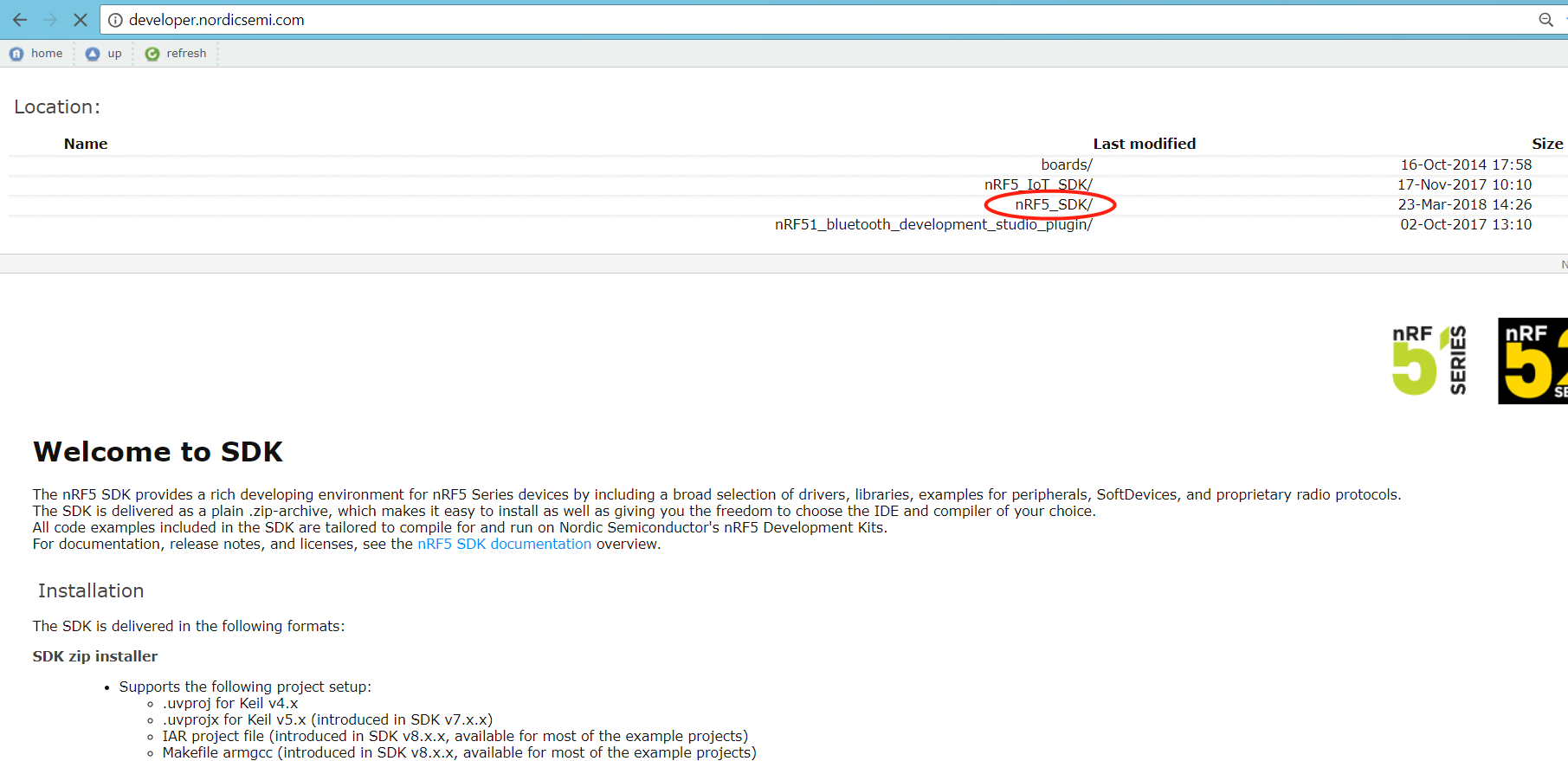Image resolution: width=1568 pixels, height=761 pixels.
Task: Click the green refresh icon
Action: (x=152, y=54)
